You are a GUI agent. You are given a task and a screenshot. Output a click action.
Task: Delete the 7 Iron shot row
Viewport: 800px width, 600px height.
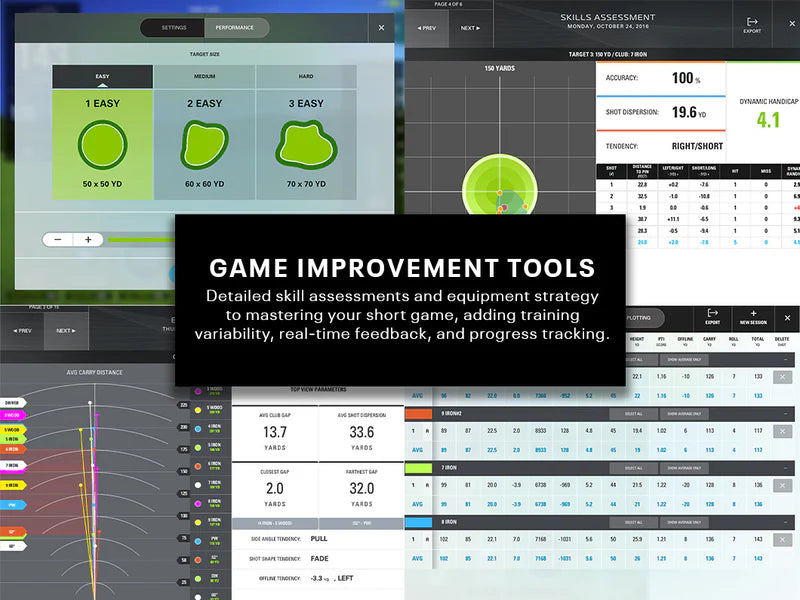click(783, 485)
